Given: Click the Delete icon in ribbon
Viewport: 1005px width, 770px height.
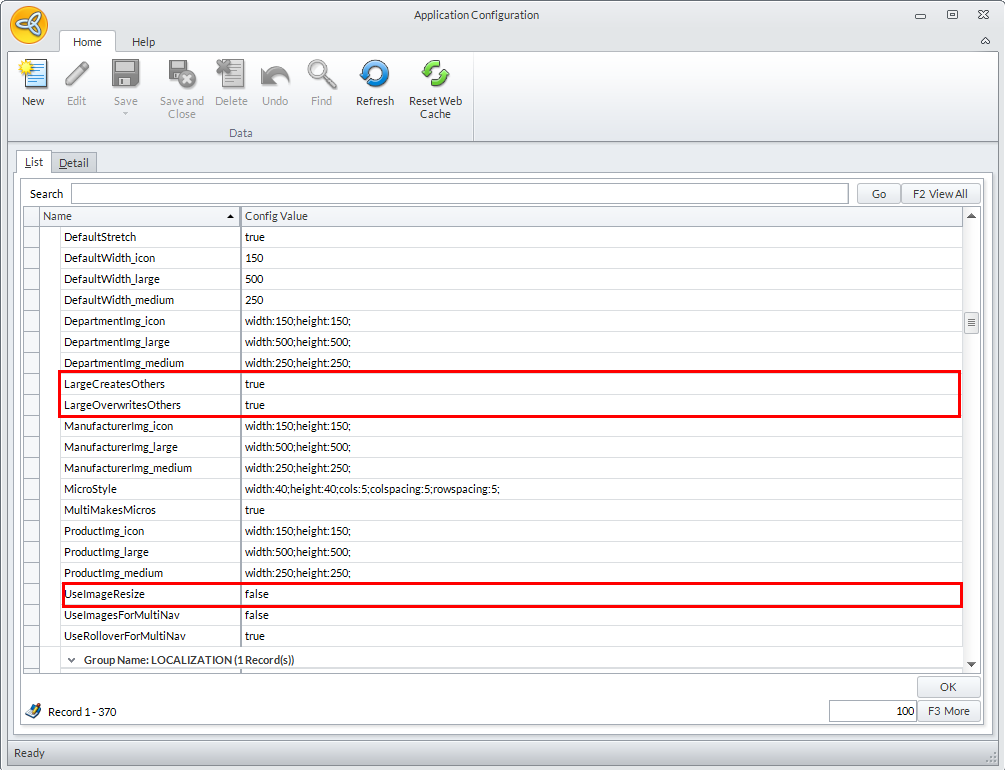Looking at the screenshot, I should (231, 75).
